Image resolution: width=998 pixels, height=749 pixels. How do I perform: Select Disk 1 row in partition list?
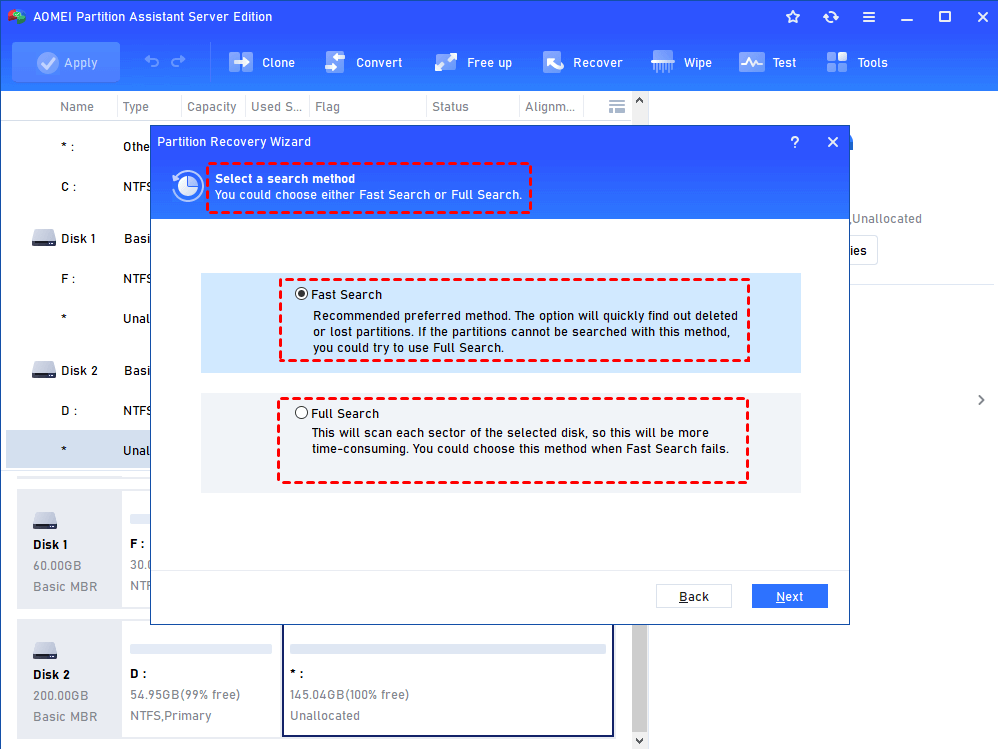(78, 239)
